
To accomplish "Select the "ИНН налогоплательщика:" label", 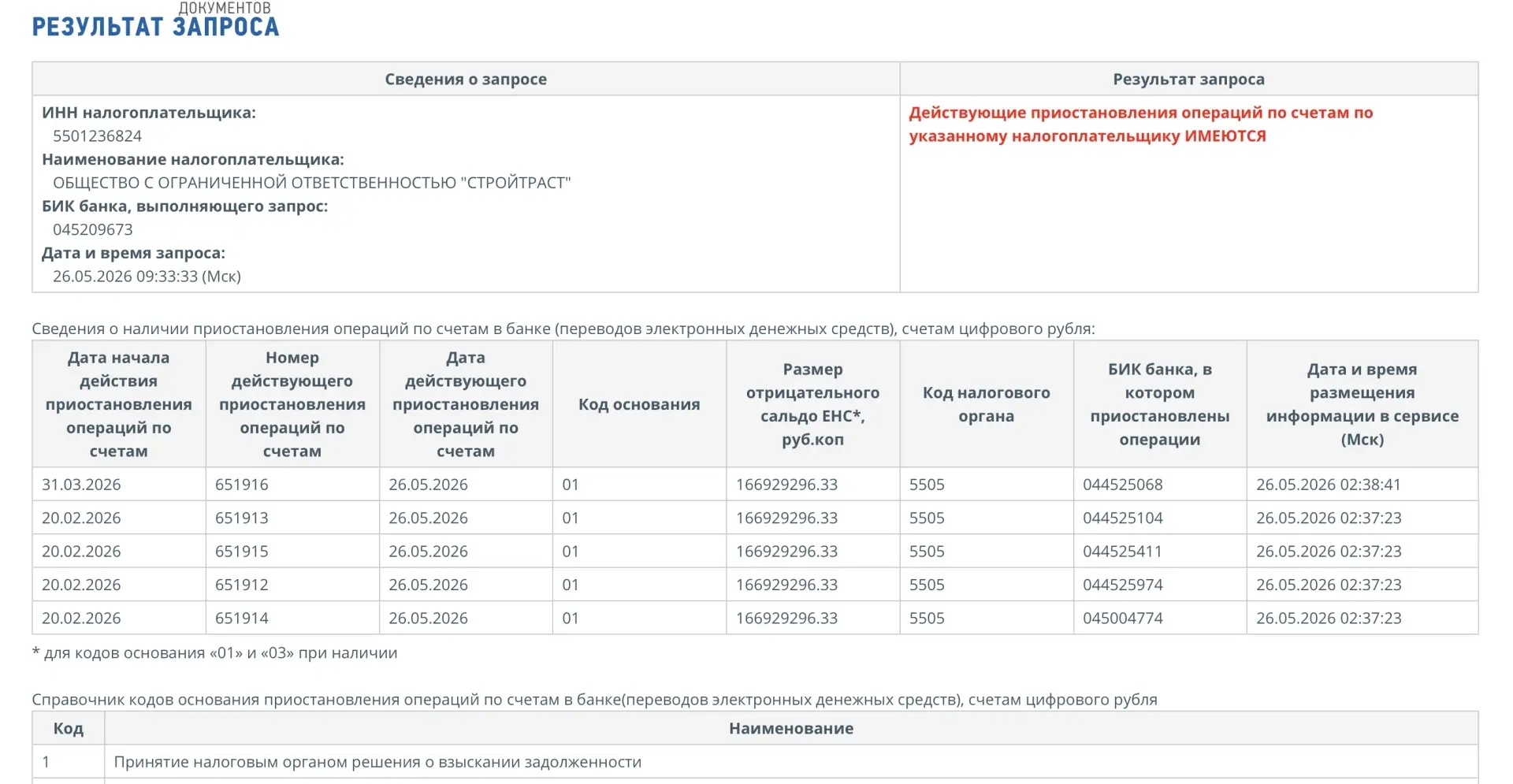I will (149, 113).
